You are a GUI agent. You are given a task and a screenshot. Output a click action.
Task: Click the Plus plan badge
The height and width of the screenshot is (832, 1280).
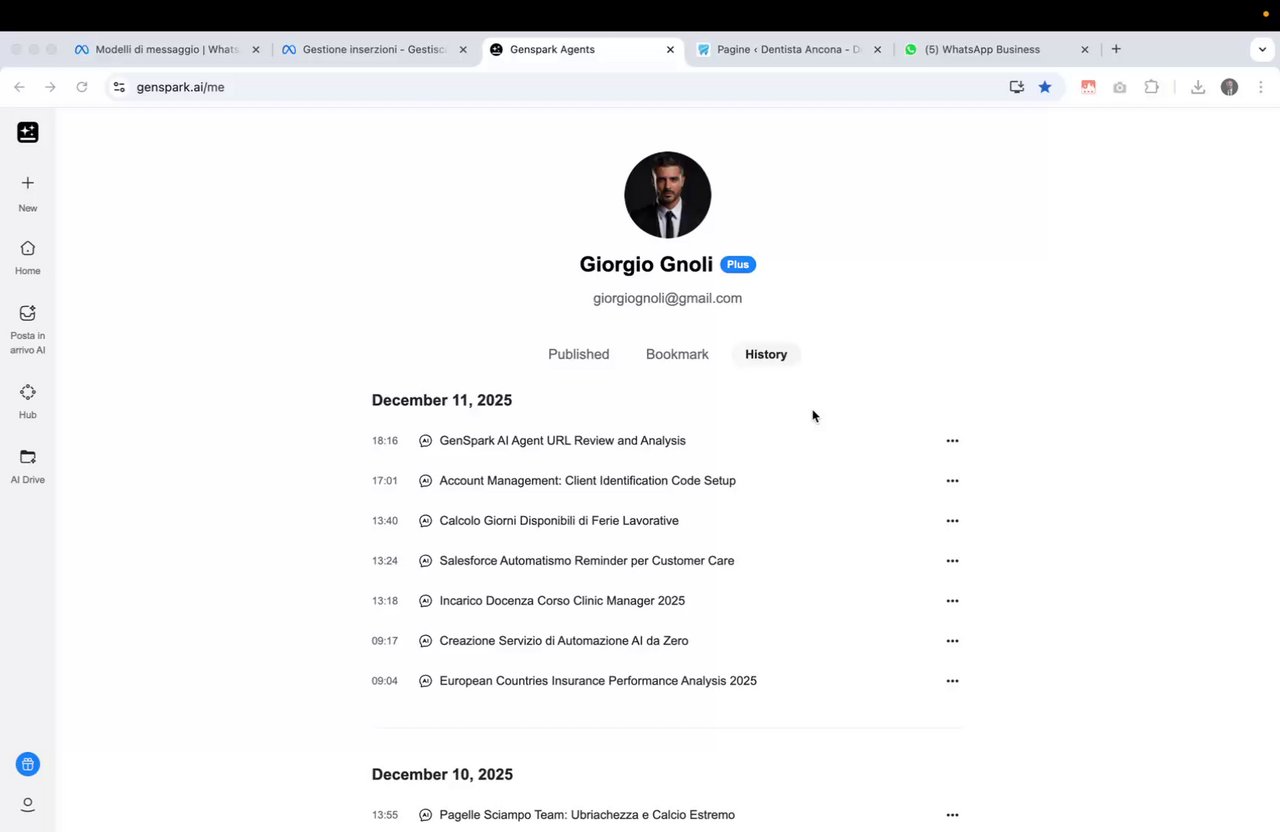point(738,265)
